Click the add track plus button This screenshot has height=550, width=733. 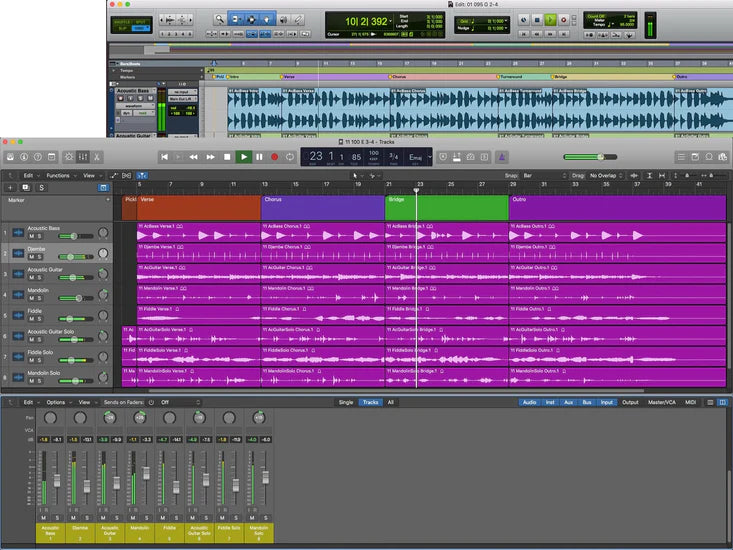(11, 187)
